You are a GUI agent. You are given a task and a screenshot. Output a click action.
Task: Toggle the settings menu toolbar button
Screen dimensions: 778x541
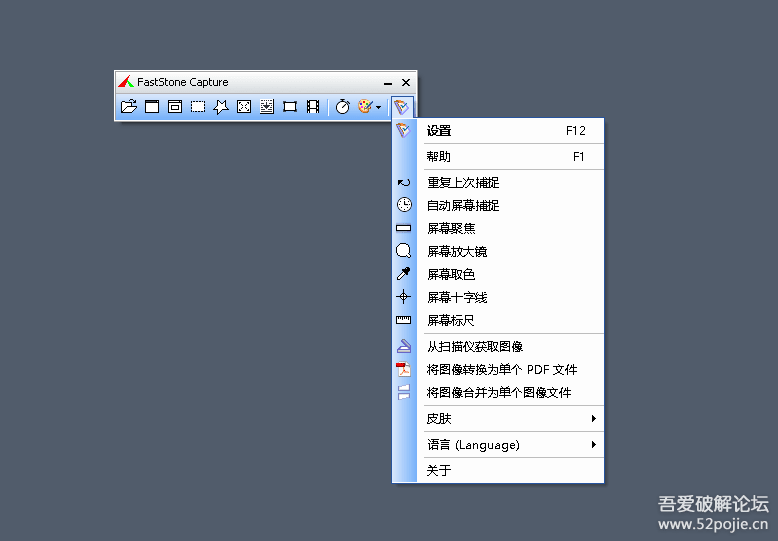click(401, 107)
